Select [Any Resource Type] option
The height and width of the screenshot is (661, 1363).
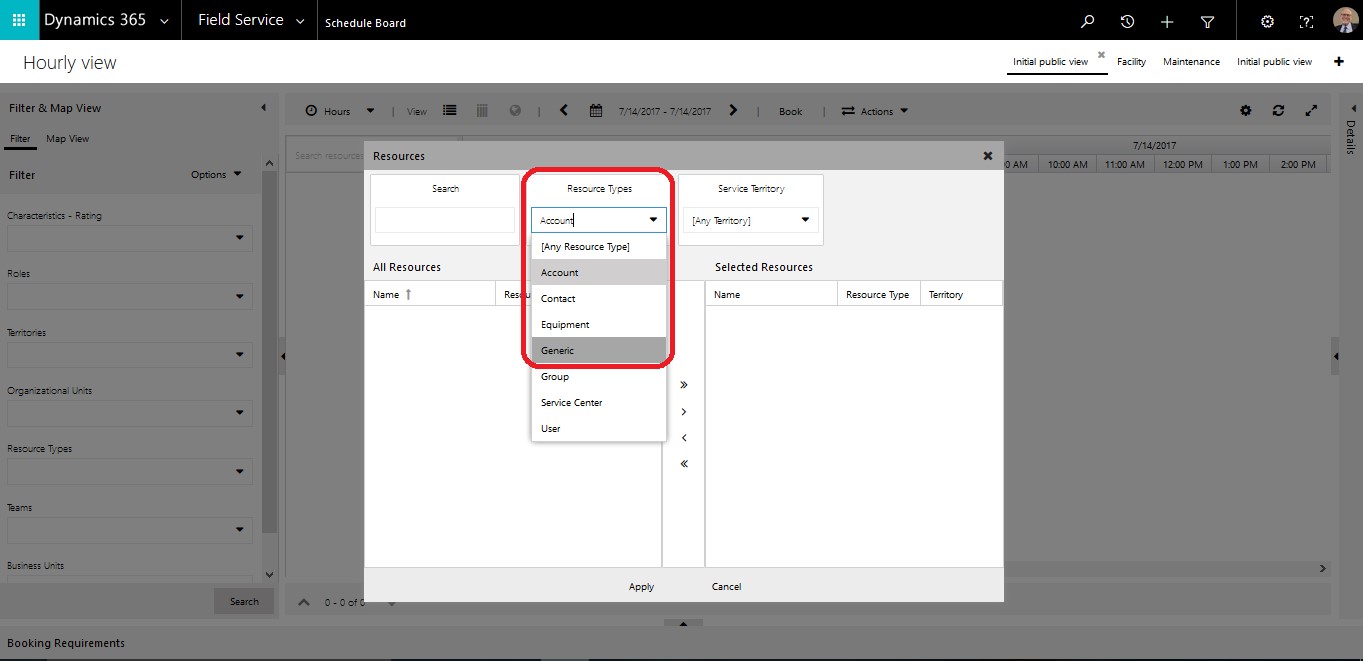tap(599, 246)
